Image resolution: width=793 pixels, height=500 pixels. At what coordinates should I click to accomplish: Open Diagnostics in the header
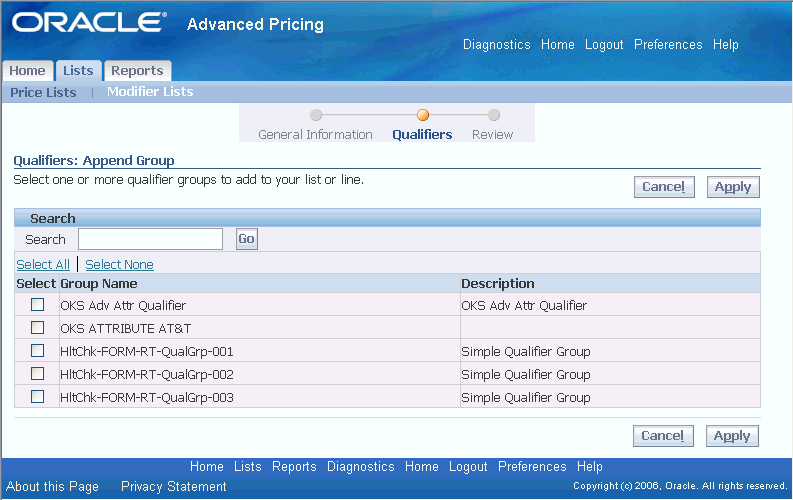tap(497, 44)
